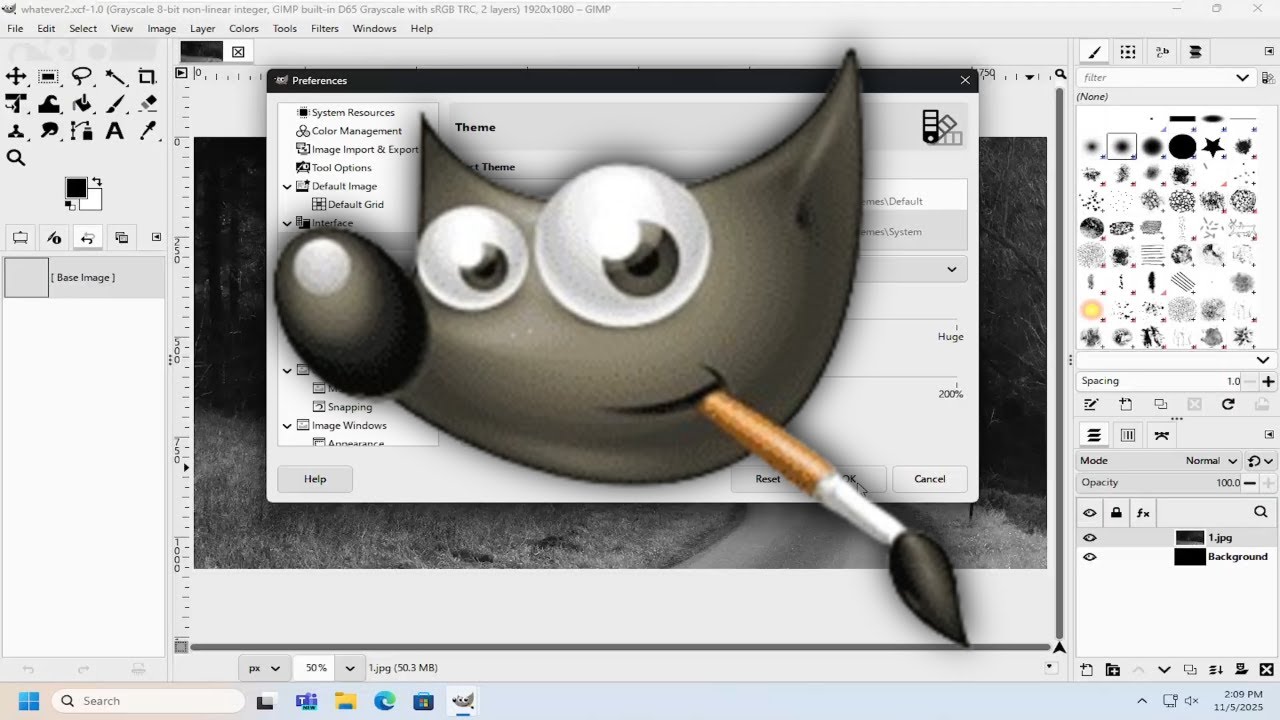Select the Clone stamp tool

point(16,131)
